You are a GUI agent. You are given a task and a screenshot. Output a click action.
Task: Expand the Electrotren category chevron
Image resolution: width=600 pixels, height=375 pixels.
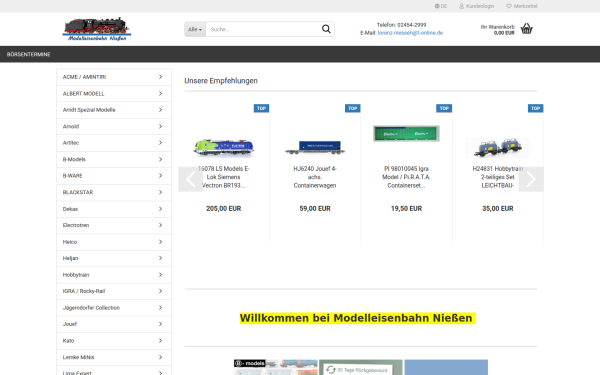coord(160,225)
